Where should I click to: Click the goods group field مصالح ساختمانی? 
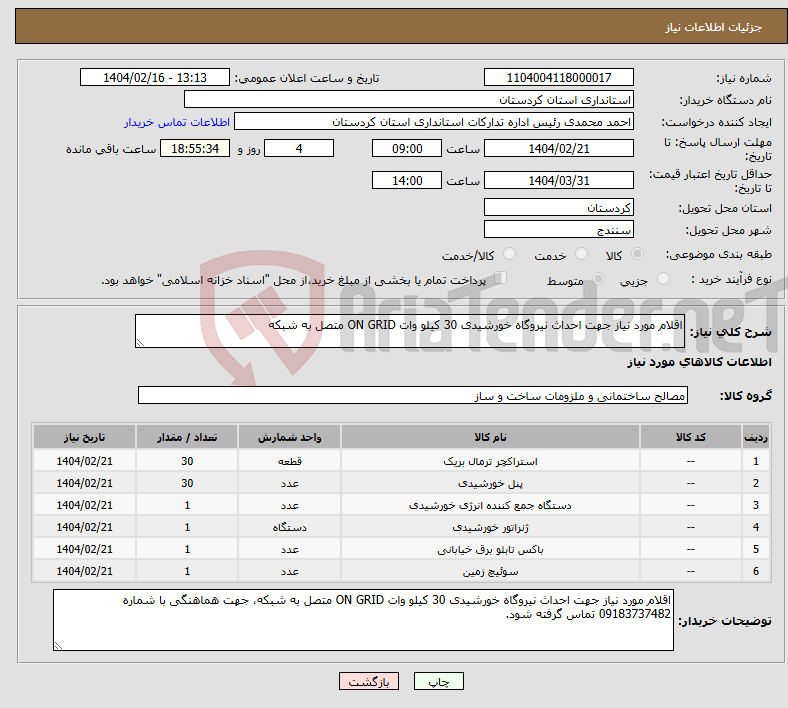point(413,395)
